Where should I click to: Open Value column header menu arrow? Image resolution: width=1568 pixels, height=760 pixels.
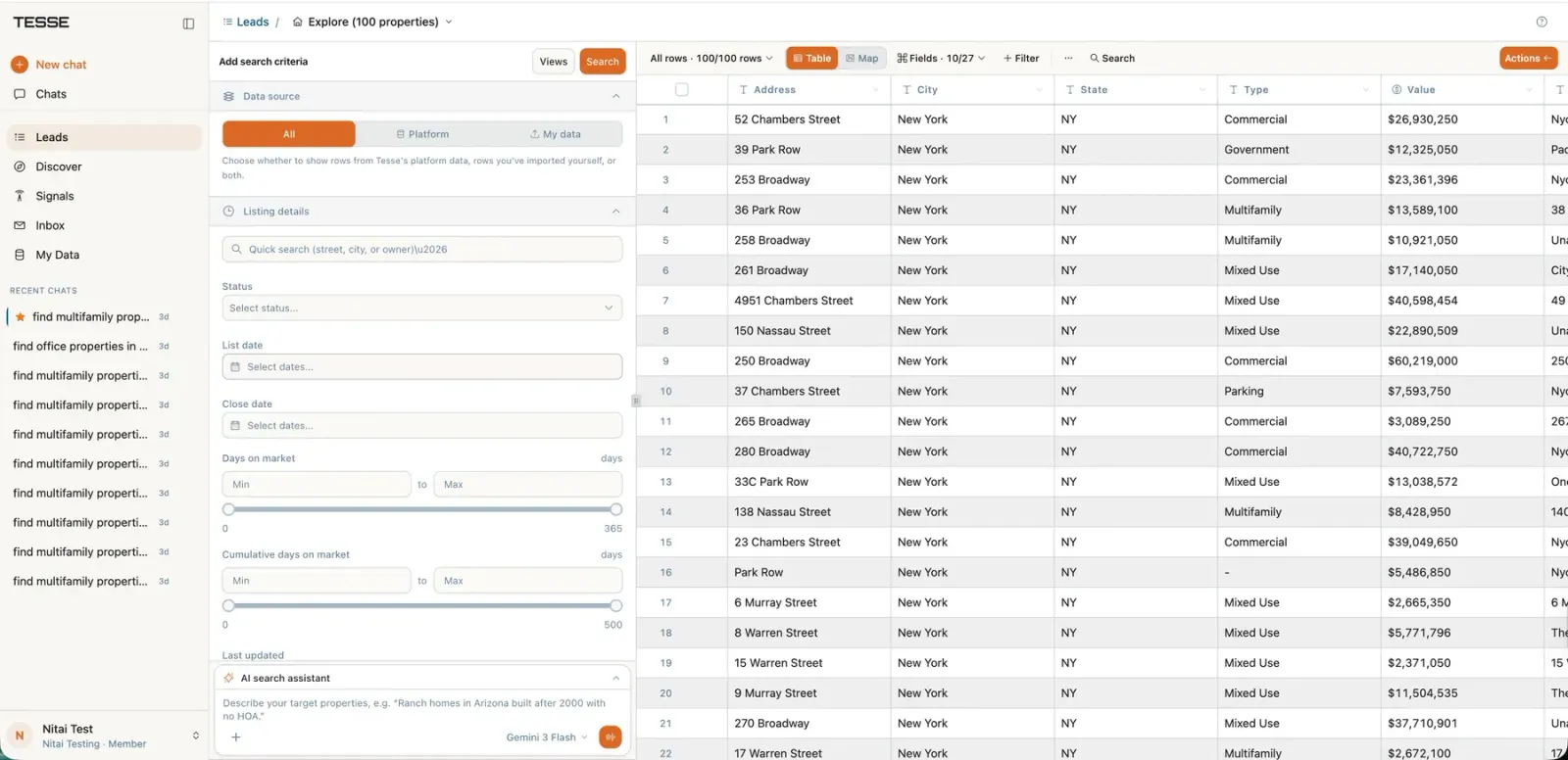pyautogui.click(x=1529, y=90)
